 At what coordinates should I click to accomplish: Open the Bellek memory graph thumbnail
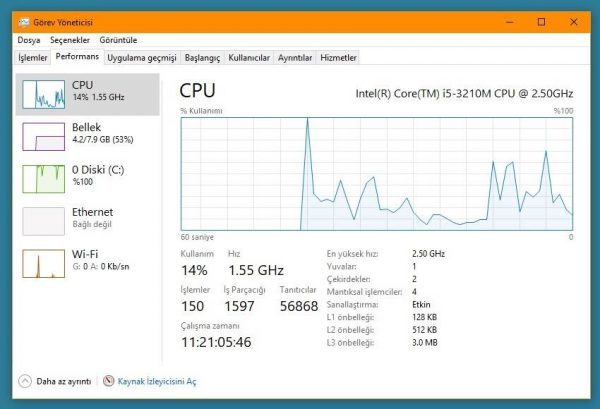(44, 137)
